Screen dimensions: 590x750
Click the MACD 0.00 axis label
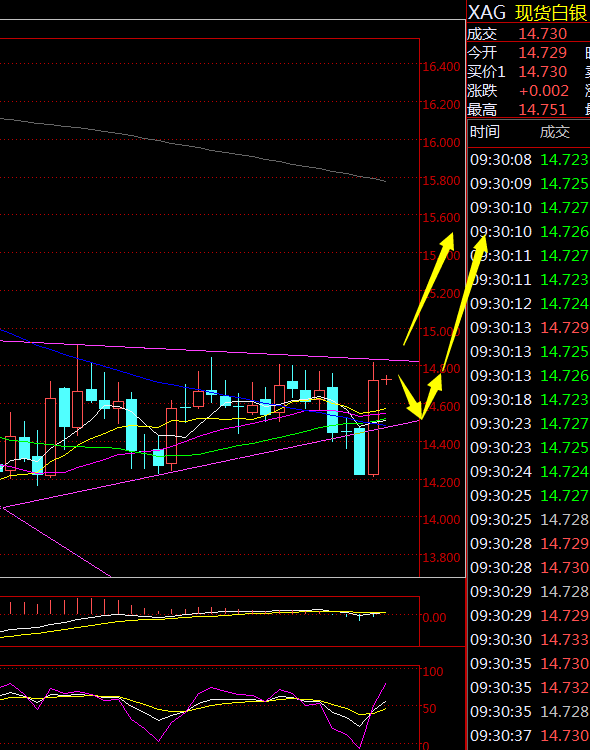[x=434, y=618]
